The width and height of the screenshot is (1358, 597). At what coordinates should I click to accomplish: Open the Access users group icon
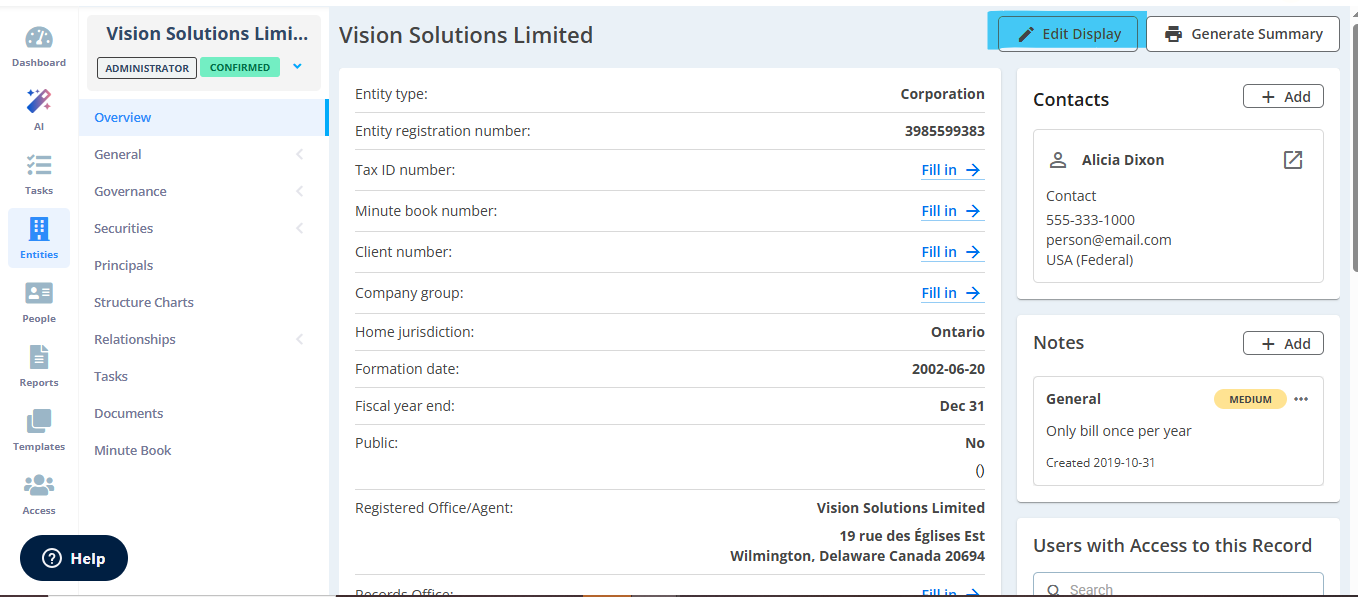pos(39,485)
